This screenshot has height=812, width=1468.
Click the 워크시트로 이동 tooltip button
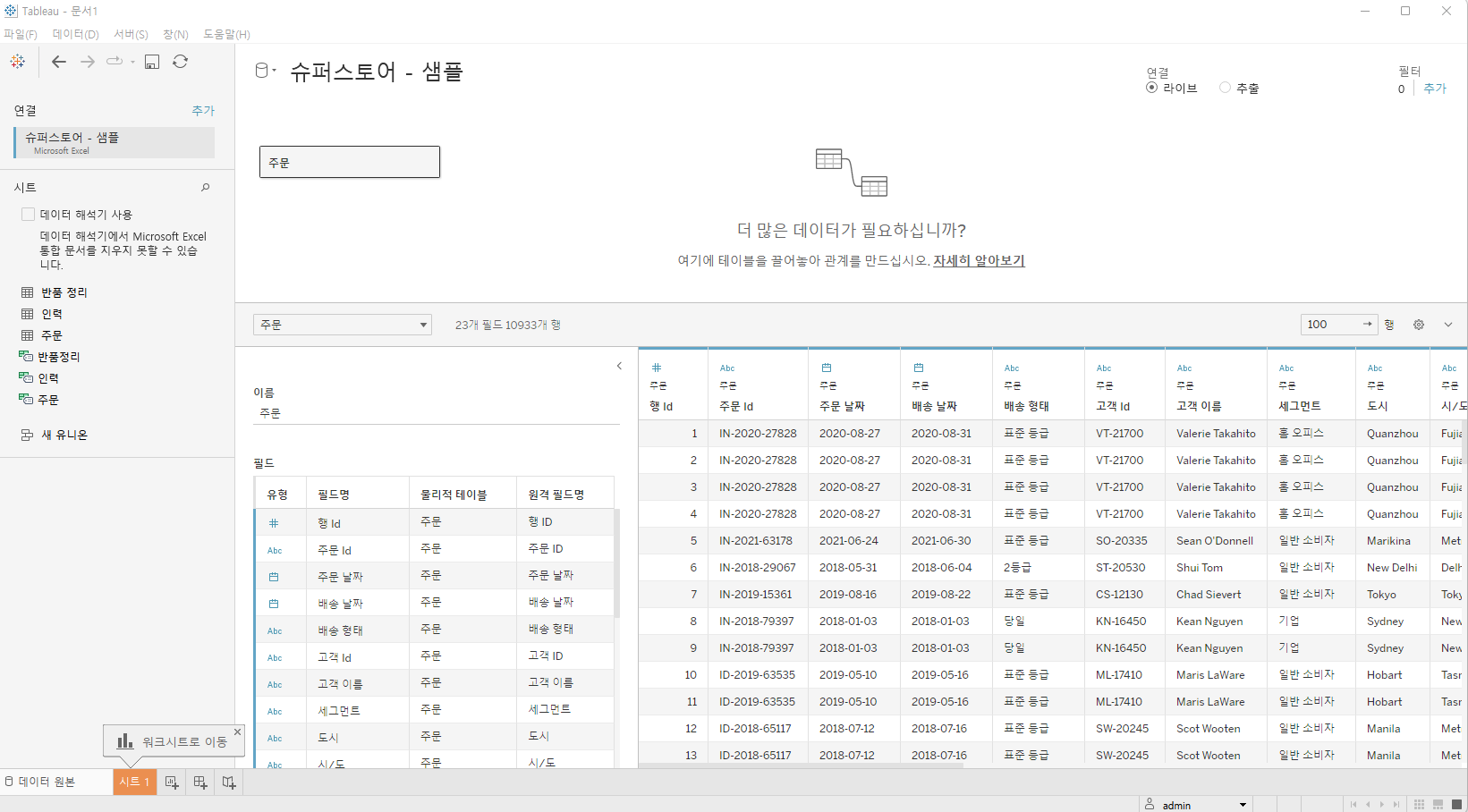click(173, 741)
